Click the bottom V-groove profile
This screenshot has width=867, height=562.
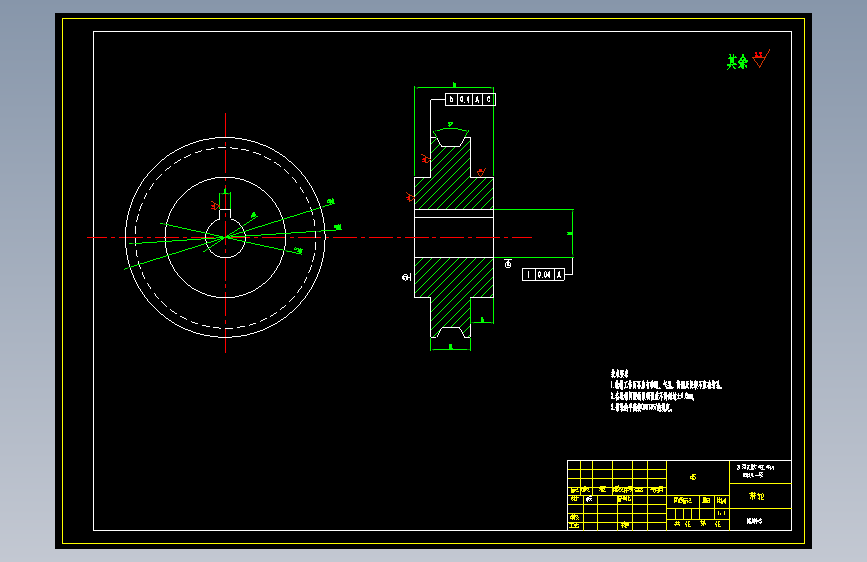pyautogui.click(x=451, y=332)
